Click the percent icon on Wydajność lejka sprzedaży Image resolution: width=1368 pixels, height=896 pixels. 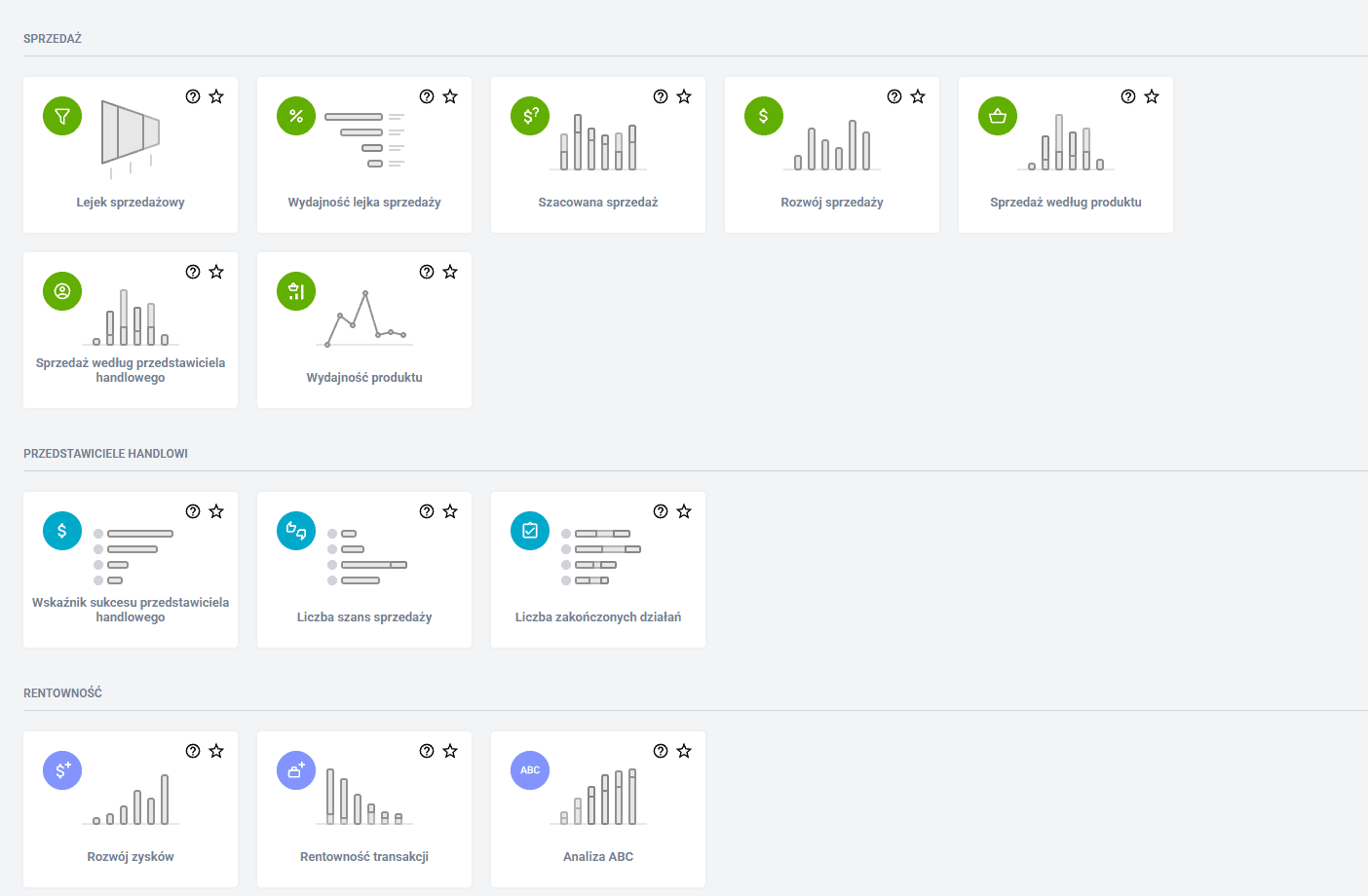(x=296, y=116)
